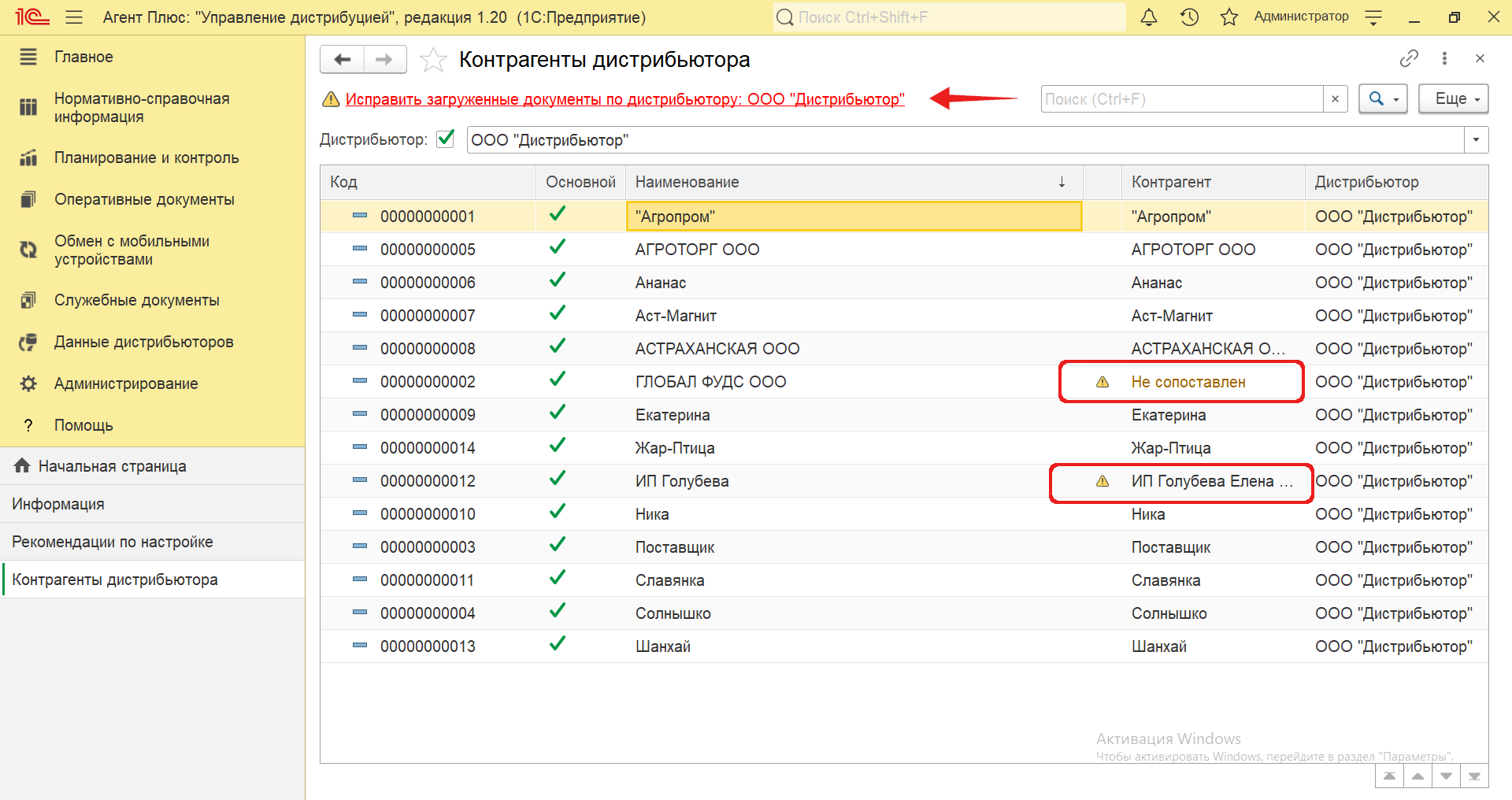Viewport: 1512px width, 800px height.
Task: Select the "Агропром" name cell
Action: [x=854, y=217]
